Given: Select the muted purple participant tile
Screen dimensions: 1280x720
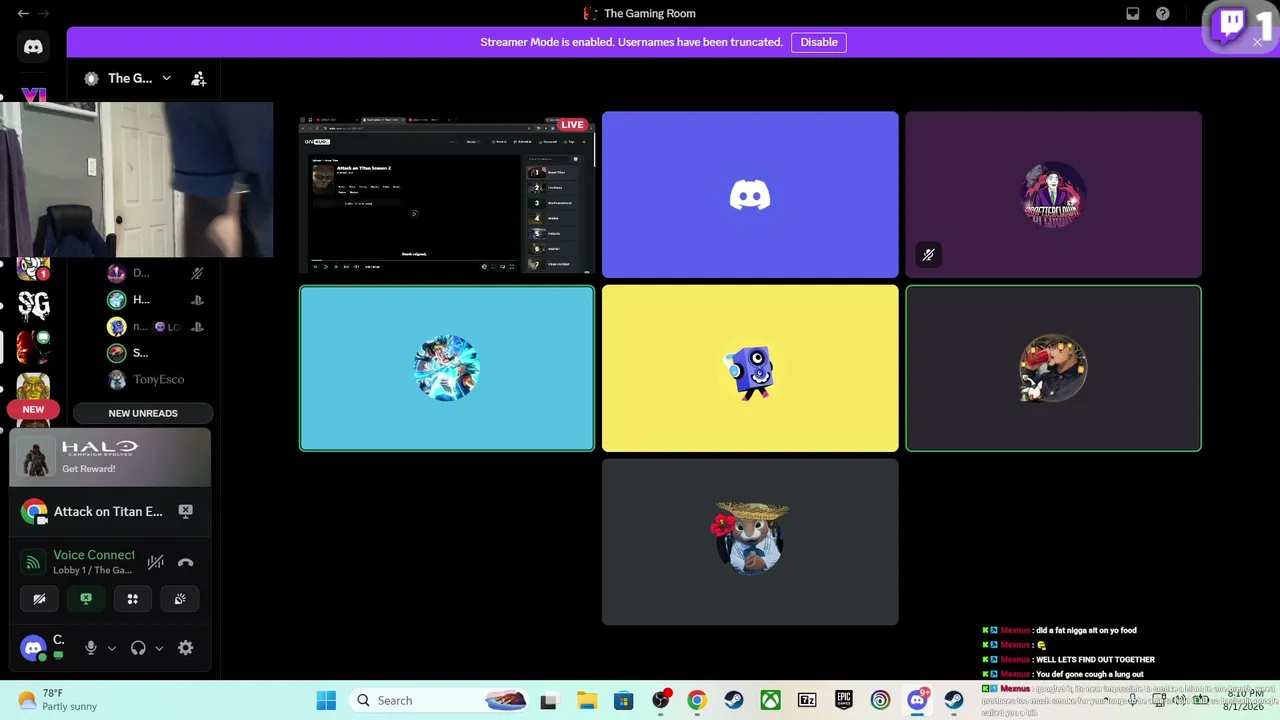Looking at the screenshot, I should click(x=1053, y=194).
